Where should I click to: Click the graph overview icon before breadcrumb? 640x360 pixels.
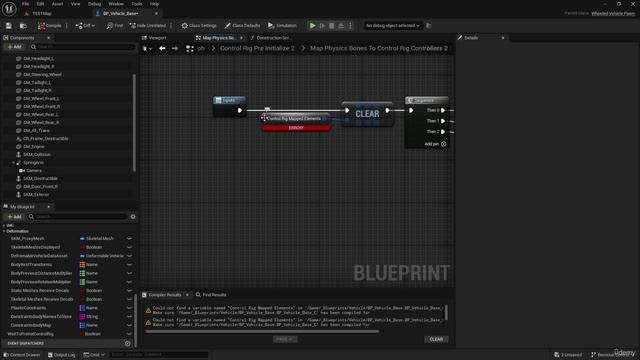[190, 49]
